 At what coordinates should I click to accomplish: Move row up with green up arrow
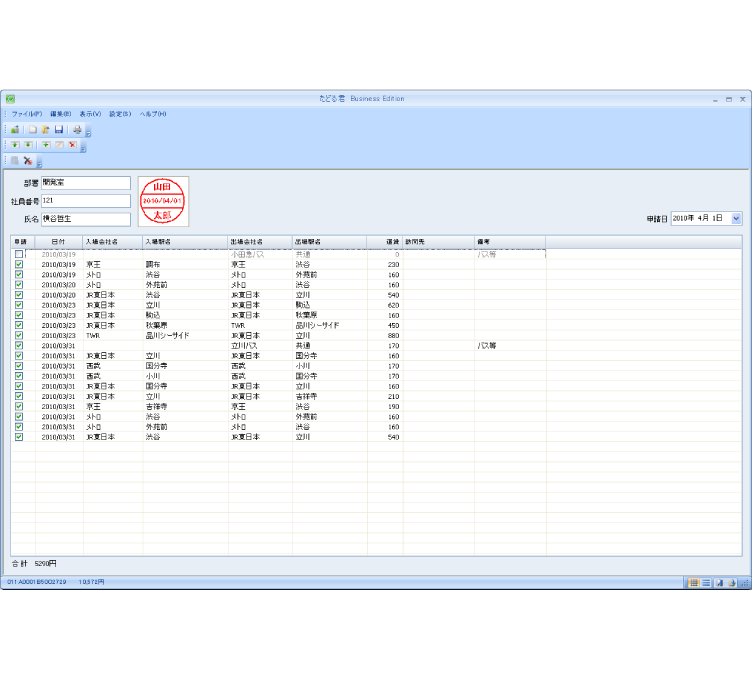coord(15,145)
